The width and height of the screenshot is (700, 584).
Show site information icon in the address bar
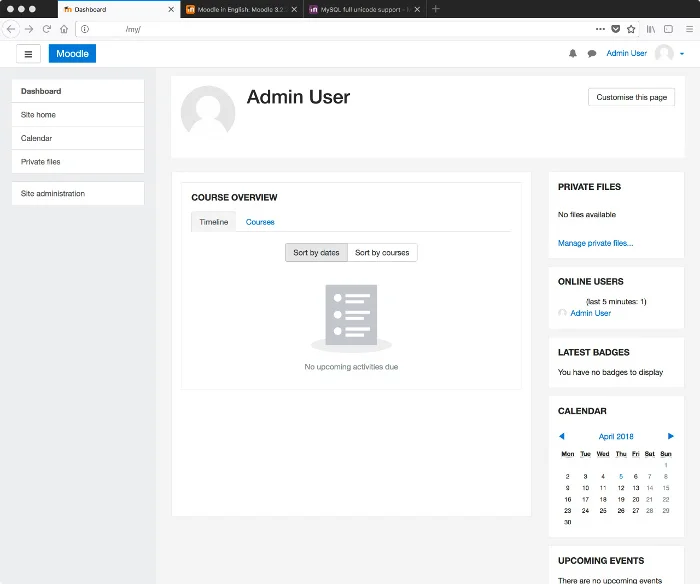[x=85, y=29]
